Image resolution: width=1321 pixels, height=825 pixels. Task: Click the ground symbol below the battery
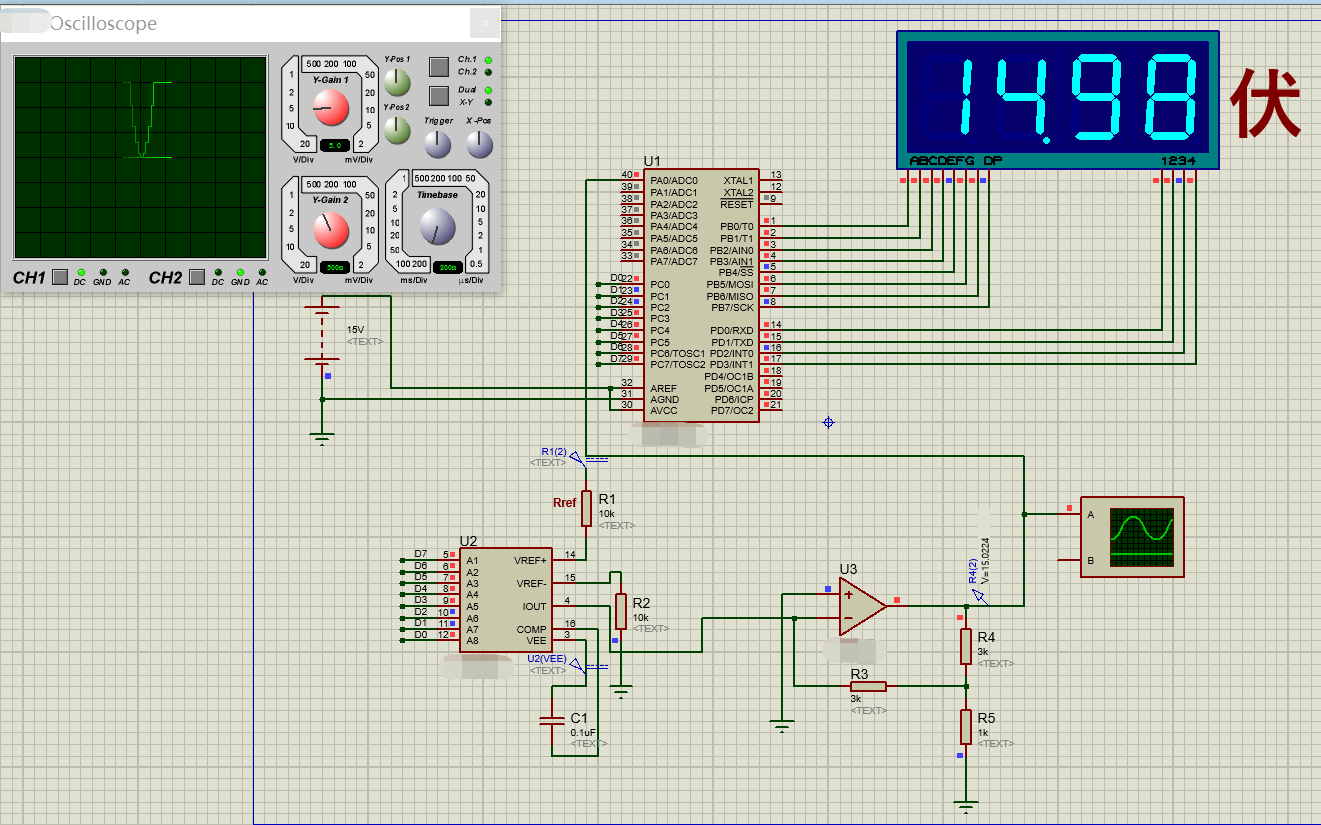[x=322, y=436]
